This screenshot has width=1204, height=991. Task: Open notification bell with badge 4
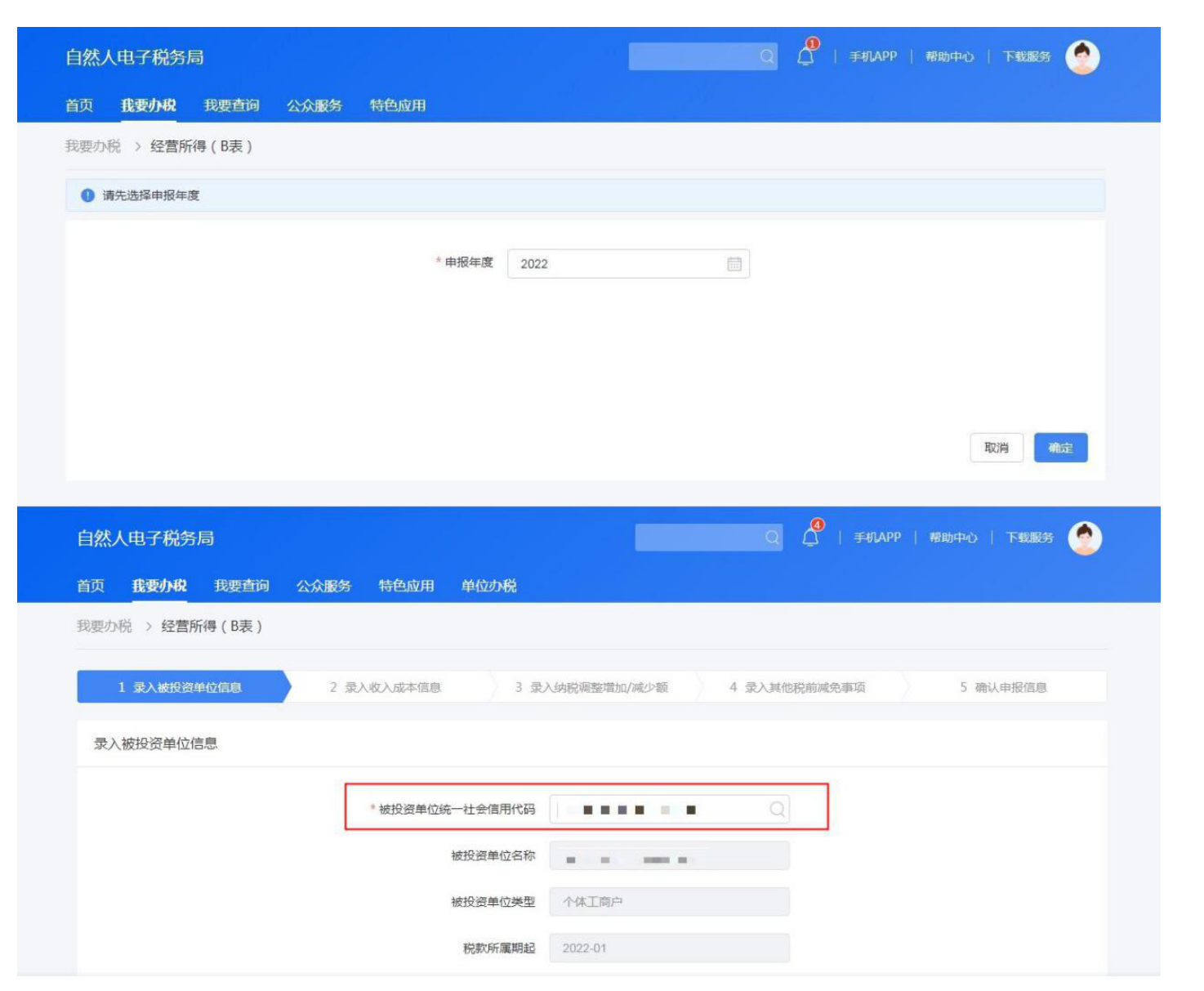pyautogui.click(x=812, y=534)
